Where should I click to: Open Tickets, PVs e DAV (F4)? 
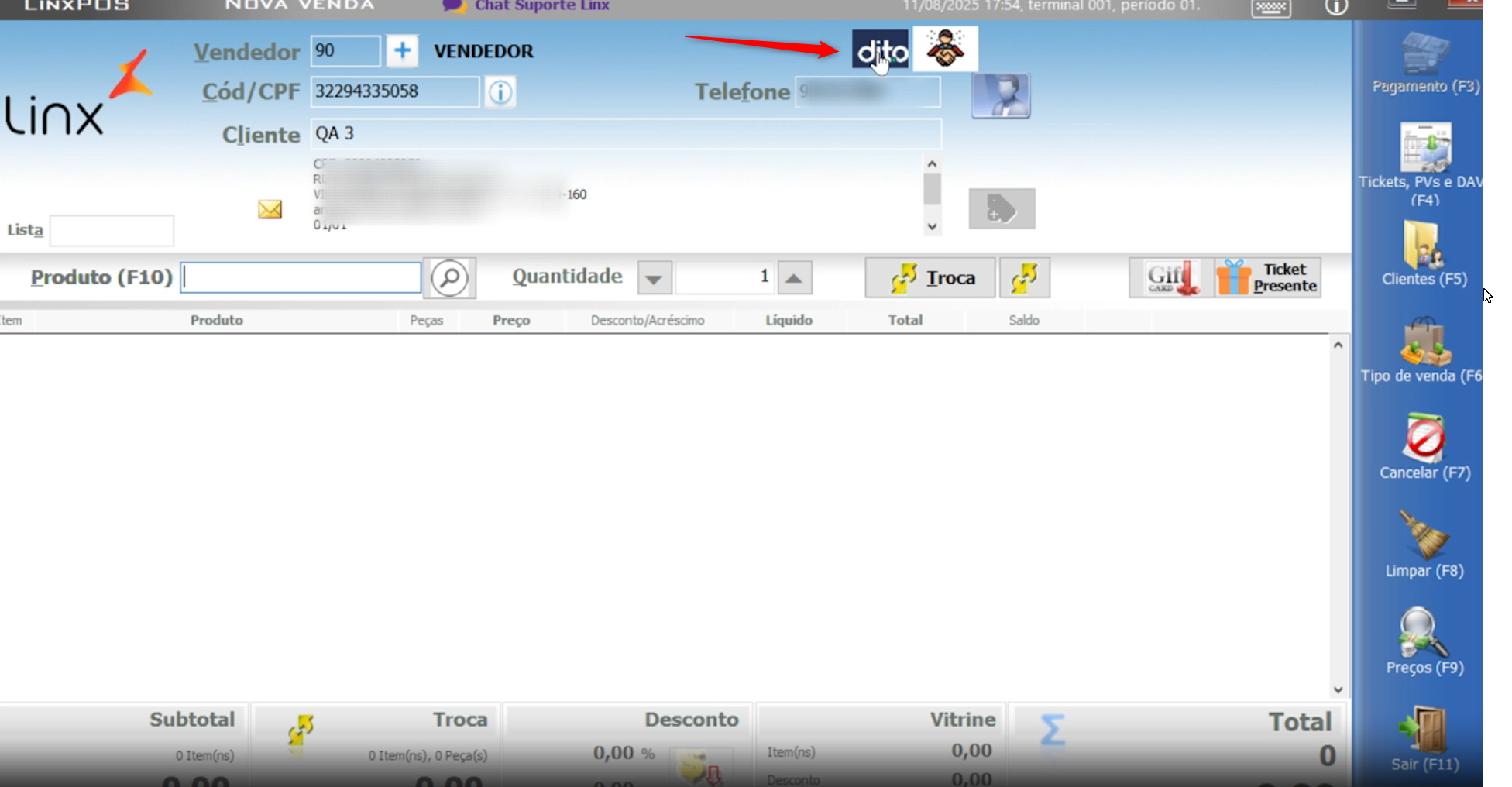[1424, 164]
